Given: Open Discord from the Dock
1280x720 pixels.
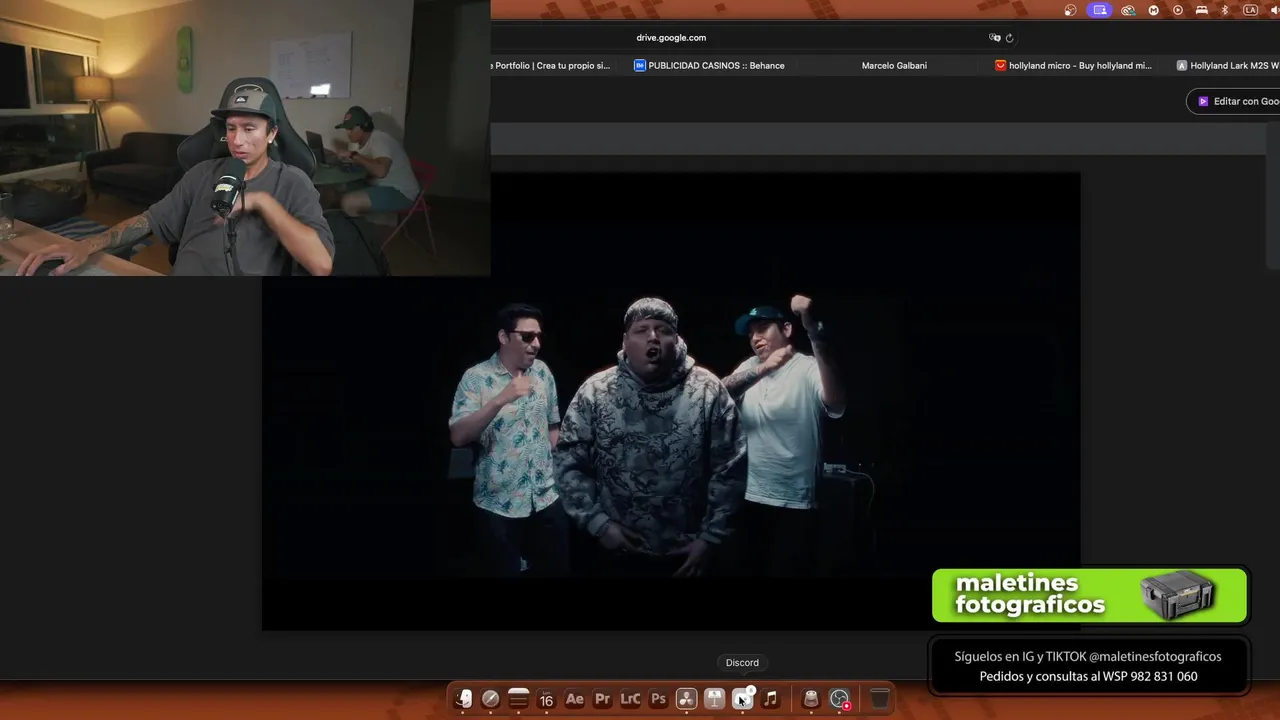Looking at the screenshot, I should pyautogui.click(x=742, y=699).
